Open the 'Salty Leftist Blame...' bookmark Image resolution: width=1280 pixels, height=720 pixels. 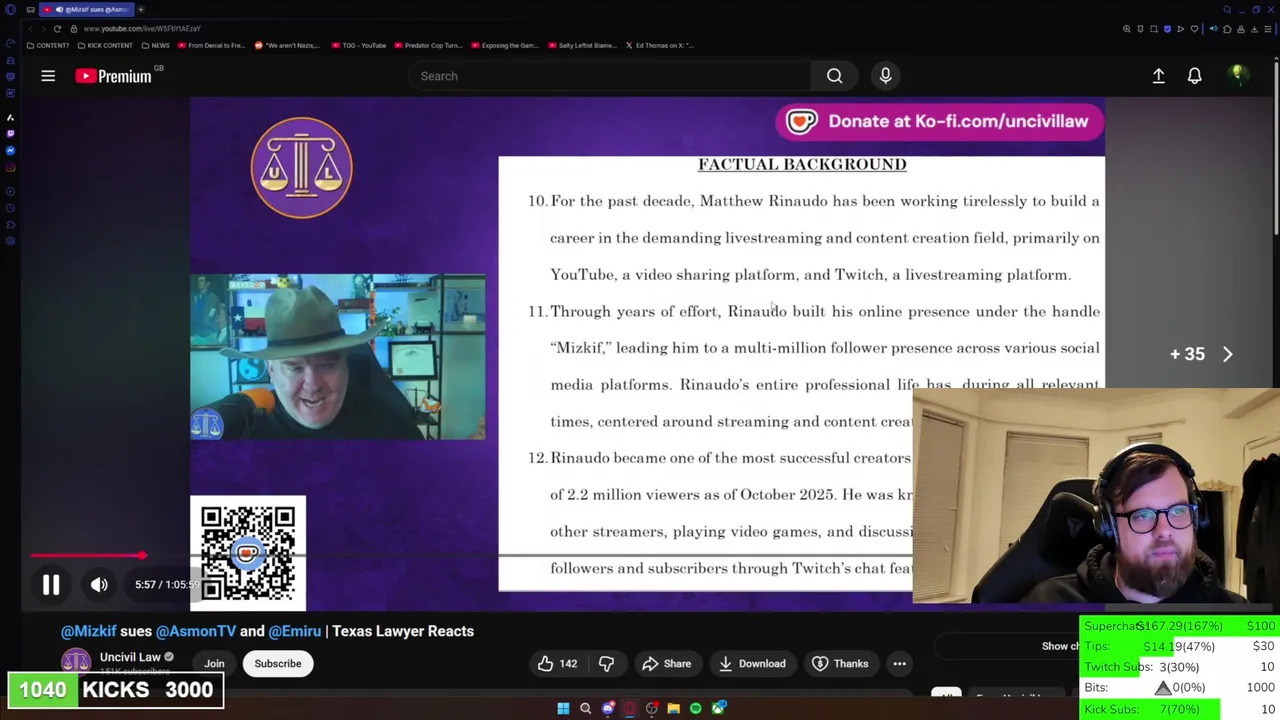[x=582, y=45]
